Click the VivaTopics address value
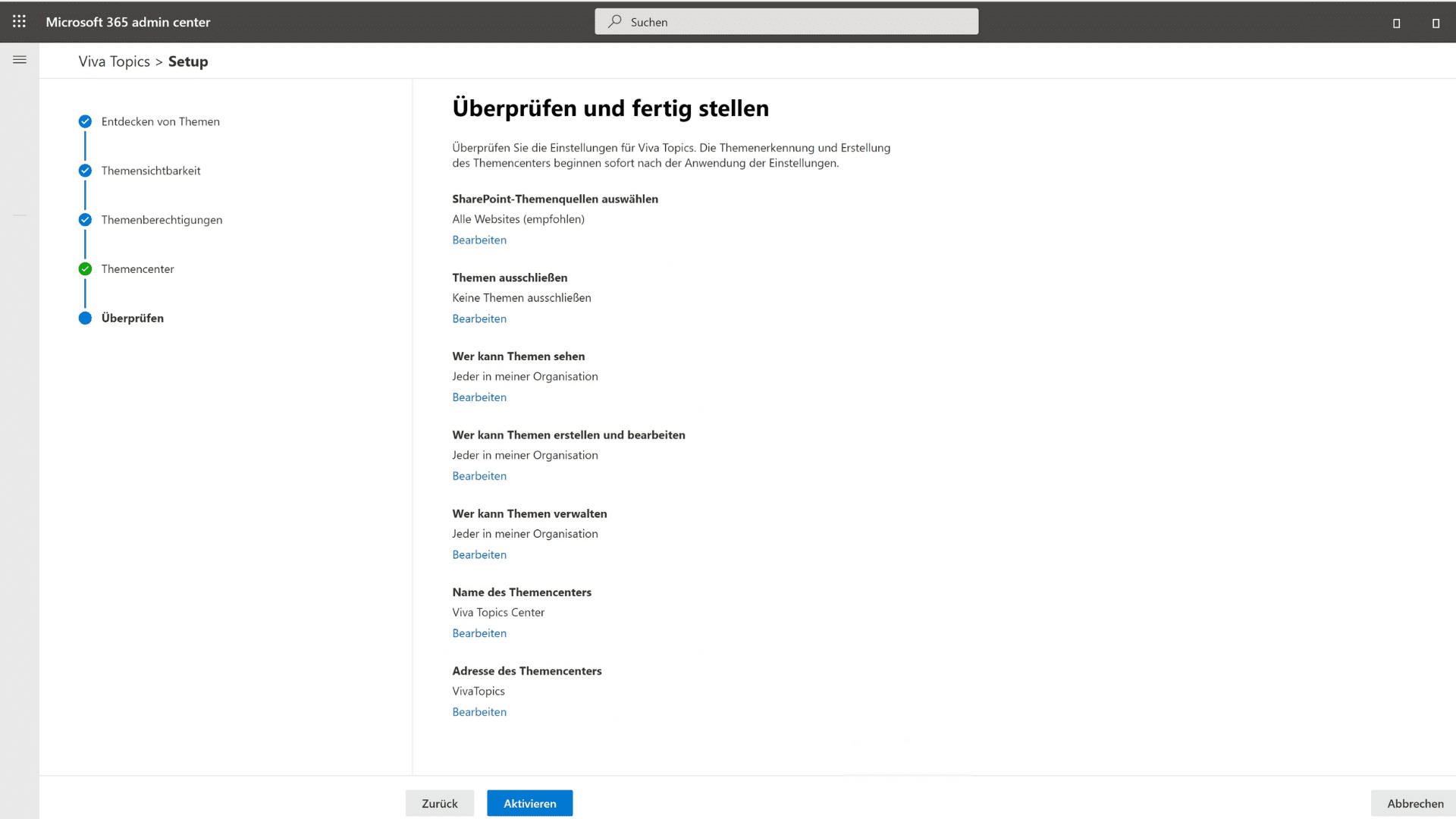The height and width of the screenshot is (819, 1456). click(479, 692)
